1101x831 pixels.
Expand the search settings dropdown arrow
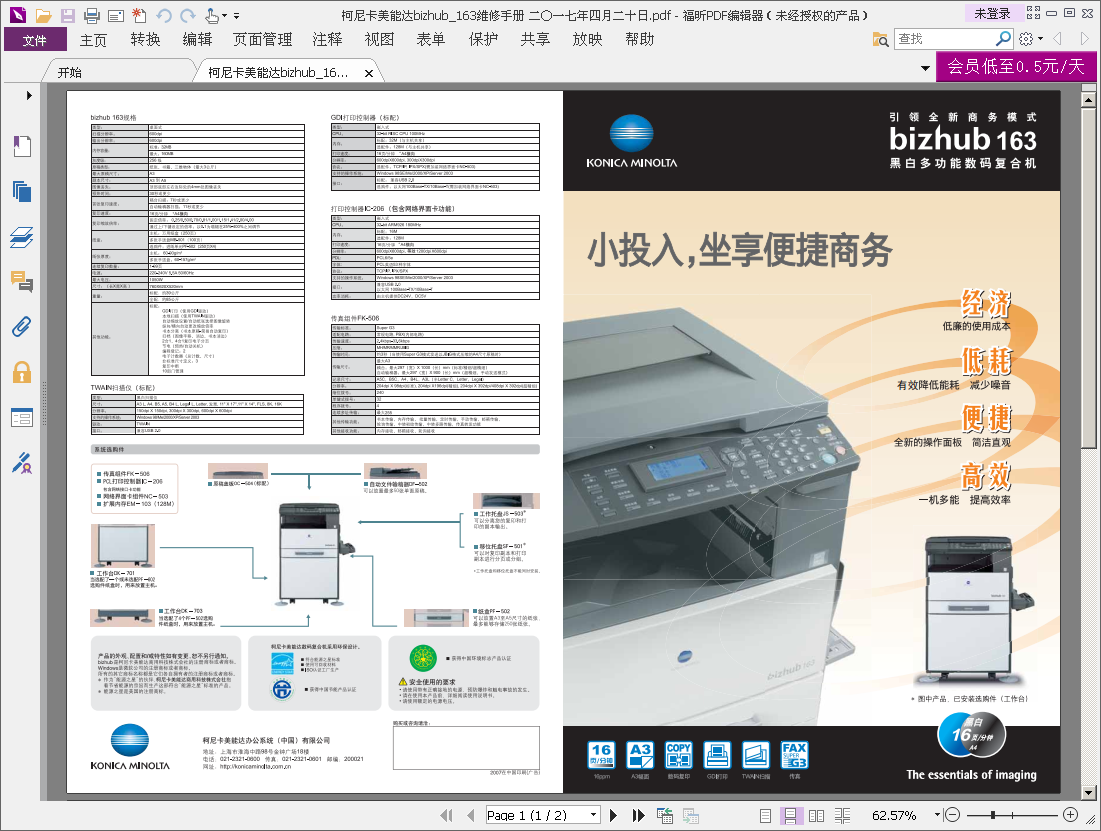tap(1041, 39)
